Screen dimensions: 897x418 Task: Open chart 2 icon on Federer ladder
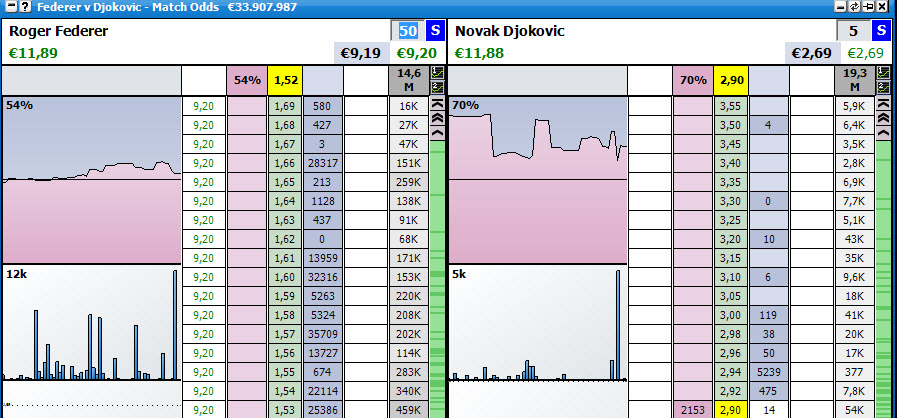click(x=438, y=87)
